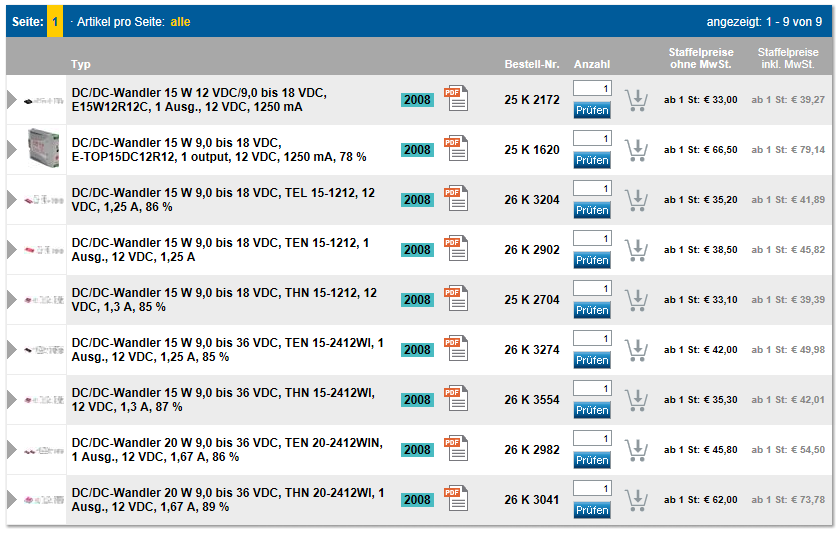Click Prüfen button for order 26 K 3204

592,210
